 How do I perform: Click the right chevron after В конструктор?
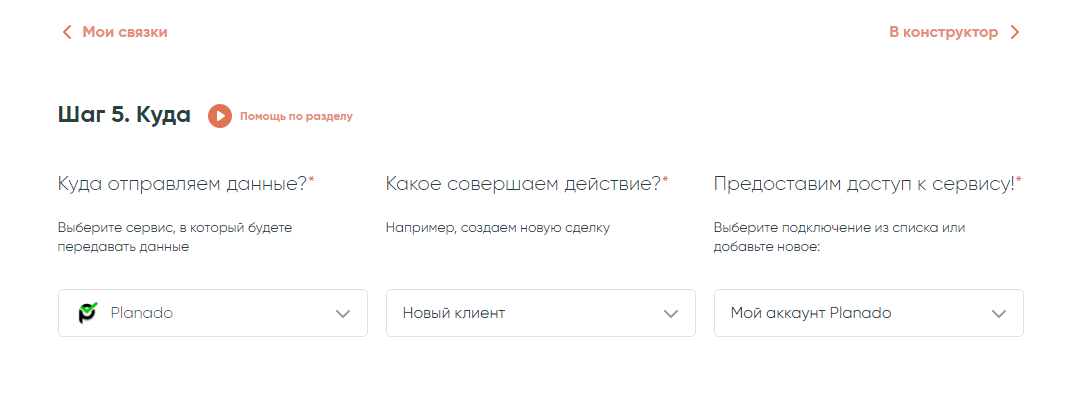pyautogui.click(x=1015, y=32)
